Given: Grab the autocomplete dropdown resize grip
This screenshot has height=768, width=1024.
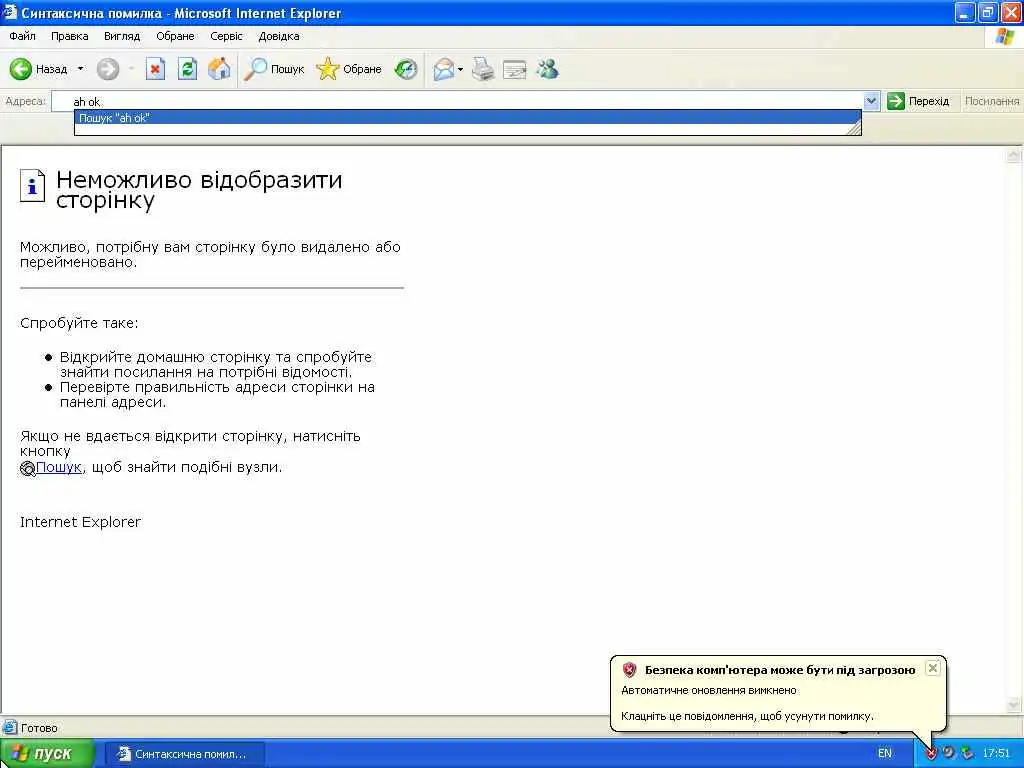Looking at the screenshot, I should pyautogui.click(x=854, y=129).
